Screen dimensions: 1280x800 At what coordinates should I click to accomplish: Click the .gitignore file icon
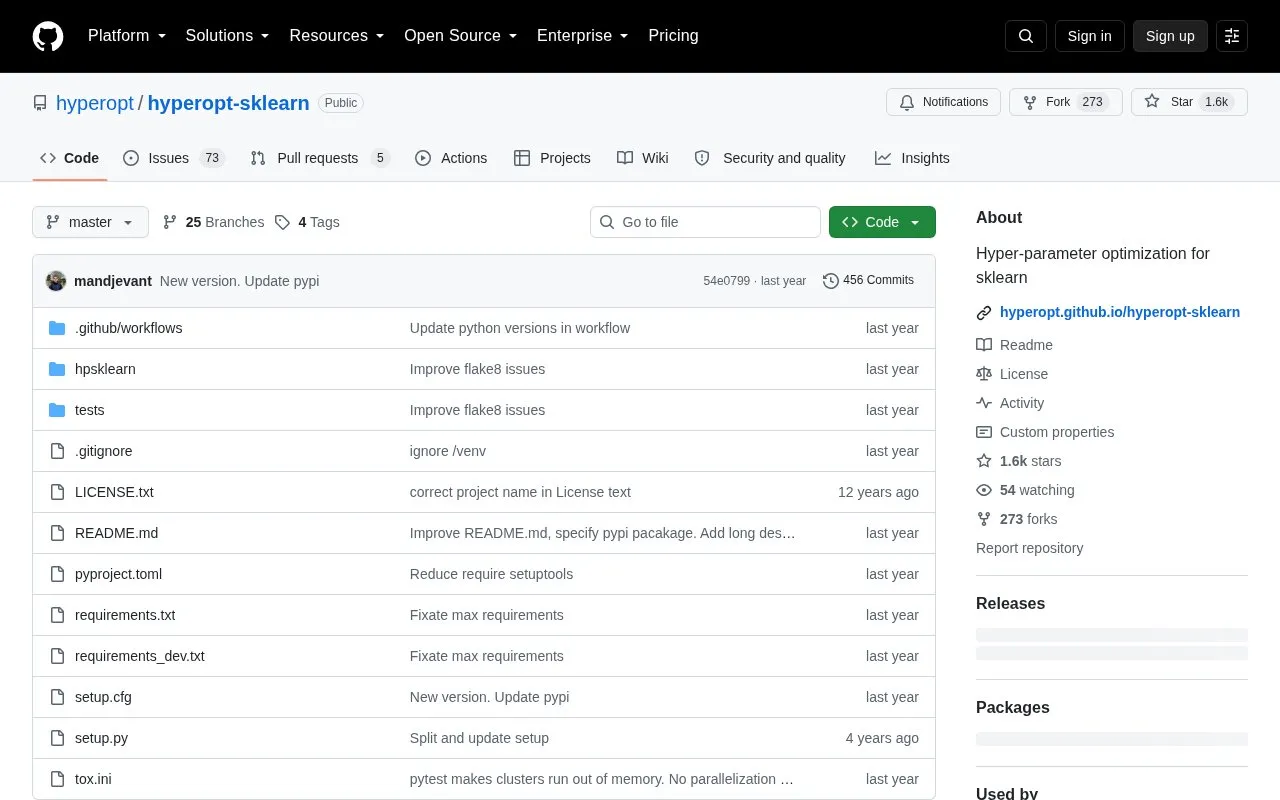(x=57, y=451)
